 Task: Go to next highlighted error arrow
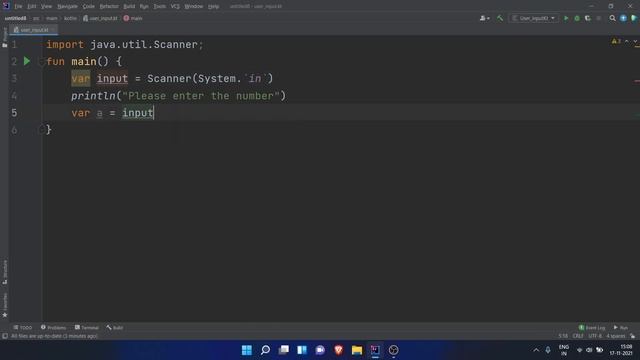(x=635, y=42)
